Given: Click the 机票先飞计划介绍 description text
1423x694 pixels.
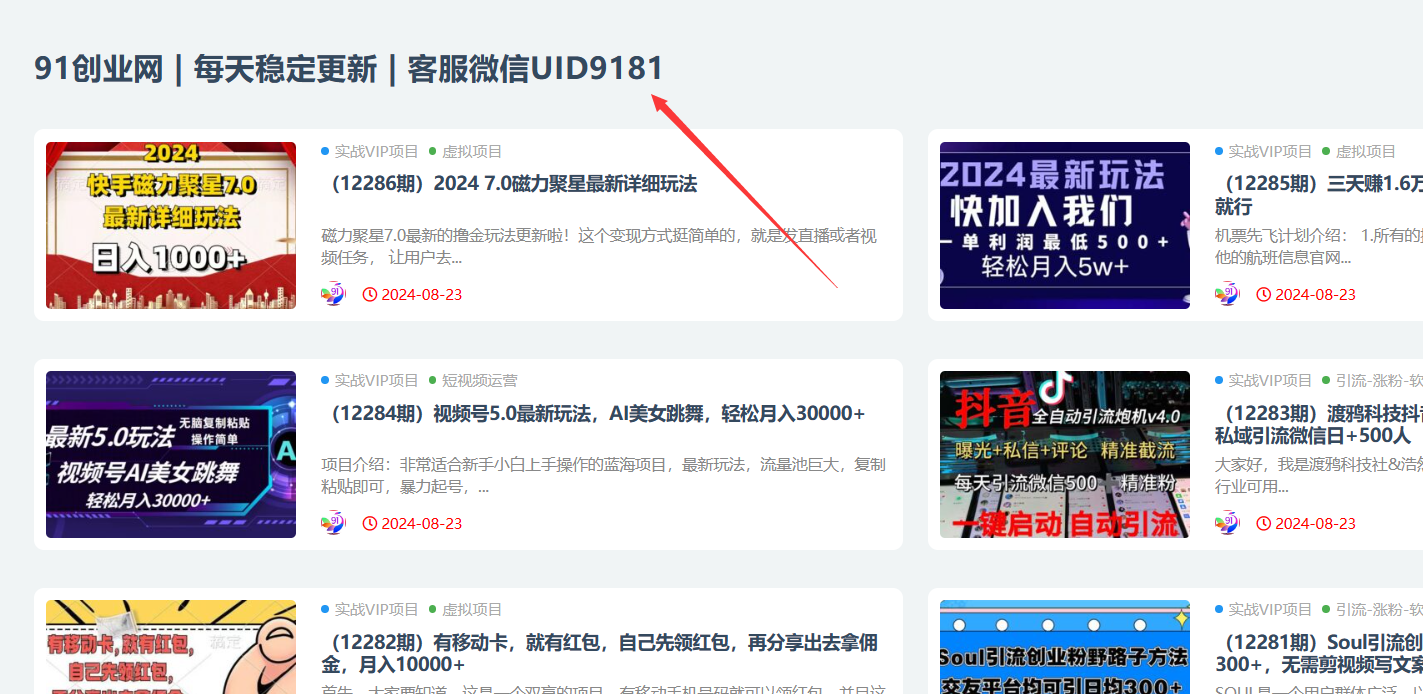Looking at the screenshot, I should pyautogui.click(x=1319, y=247).
